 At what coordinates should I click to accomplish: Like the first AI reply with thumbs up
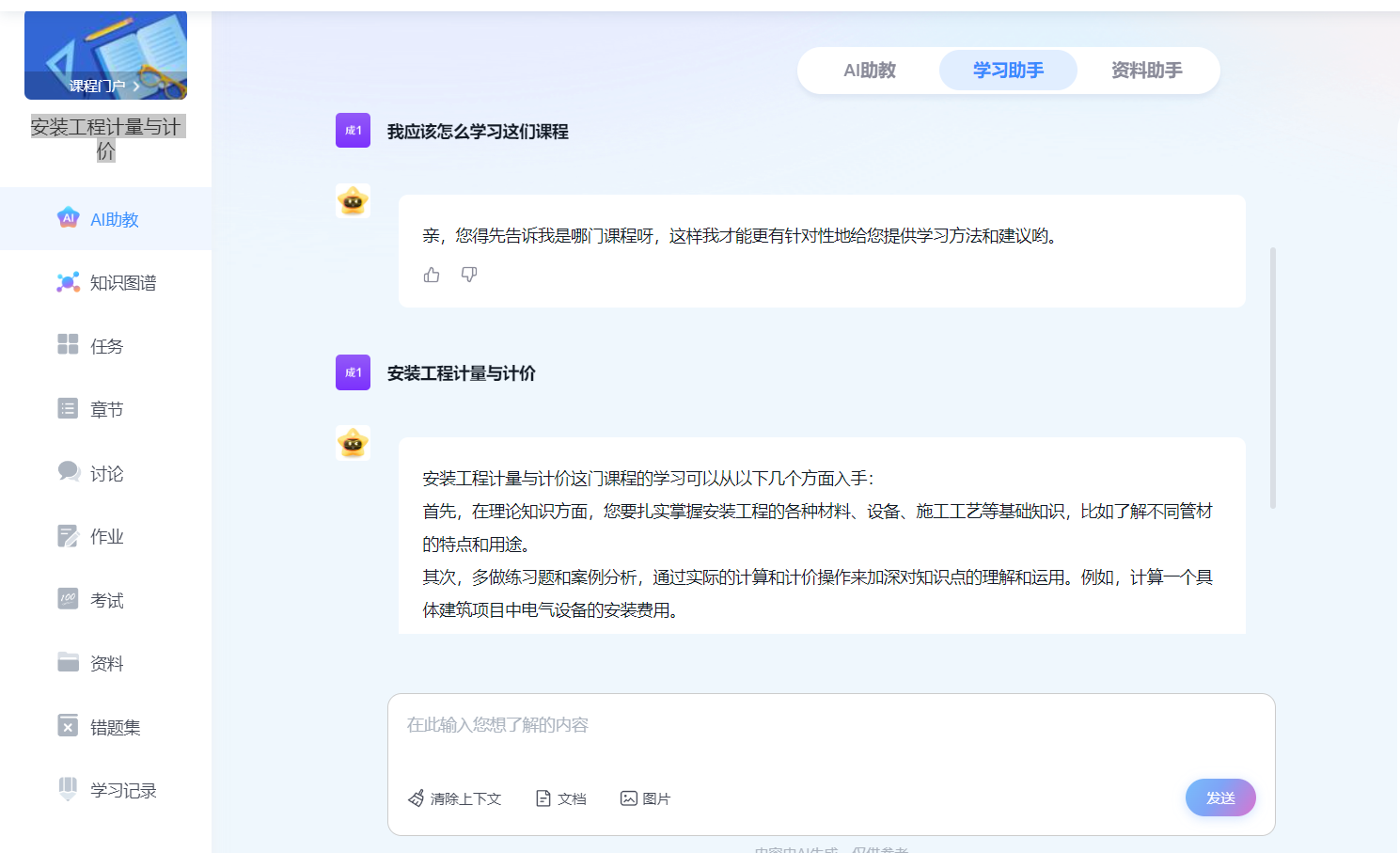click(432, 275)
